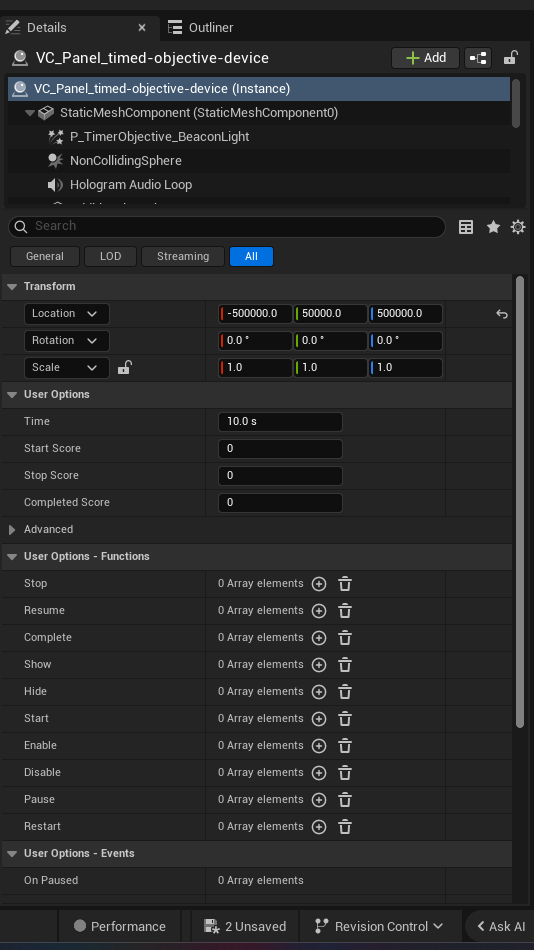Switch to the Outliner tab

[201, 28]
